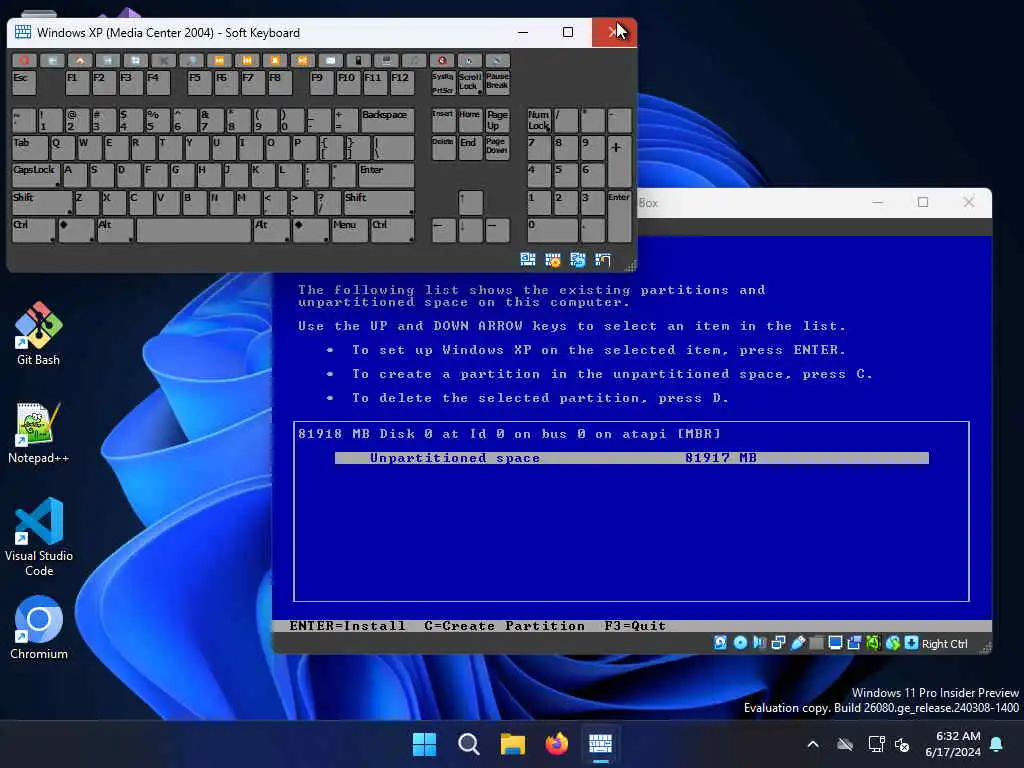
Task: Show hidden system tray icons chevron
Action: tap(813, 744)
